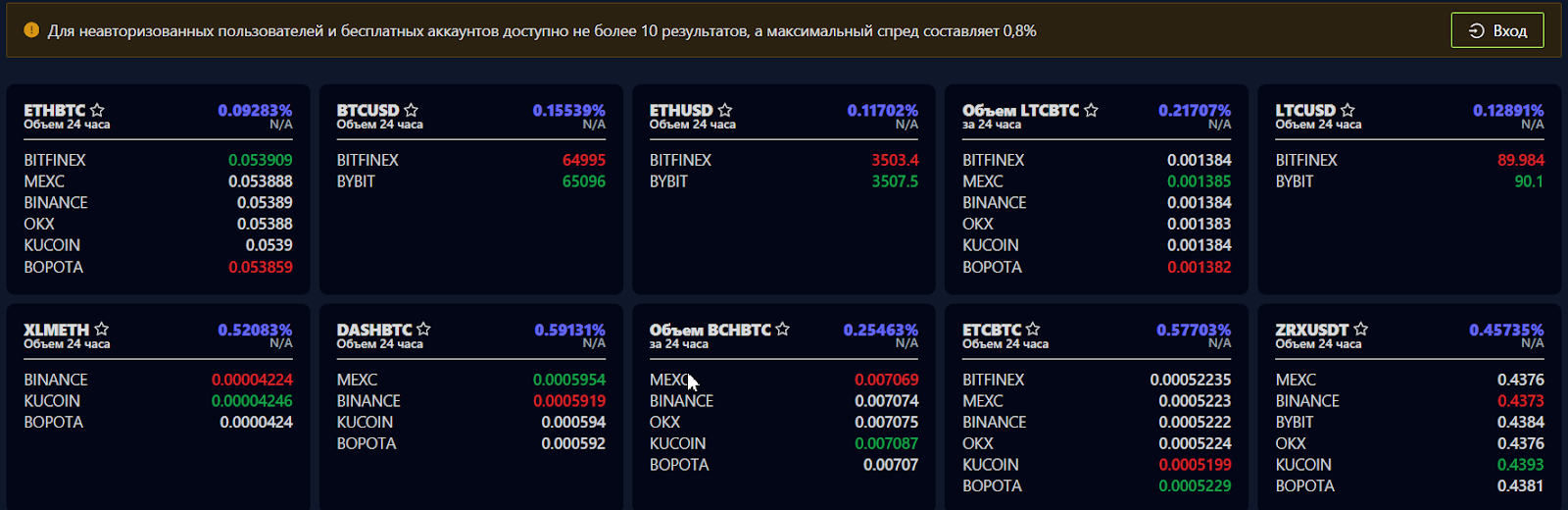Open the ETHUSD pair title
1568x510 pixels.
[681, 111]
